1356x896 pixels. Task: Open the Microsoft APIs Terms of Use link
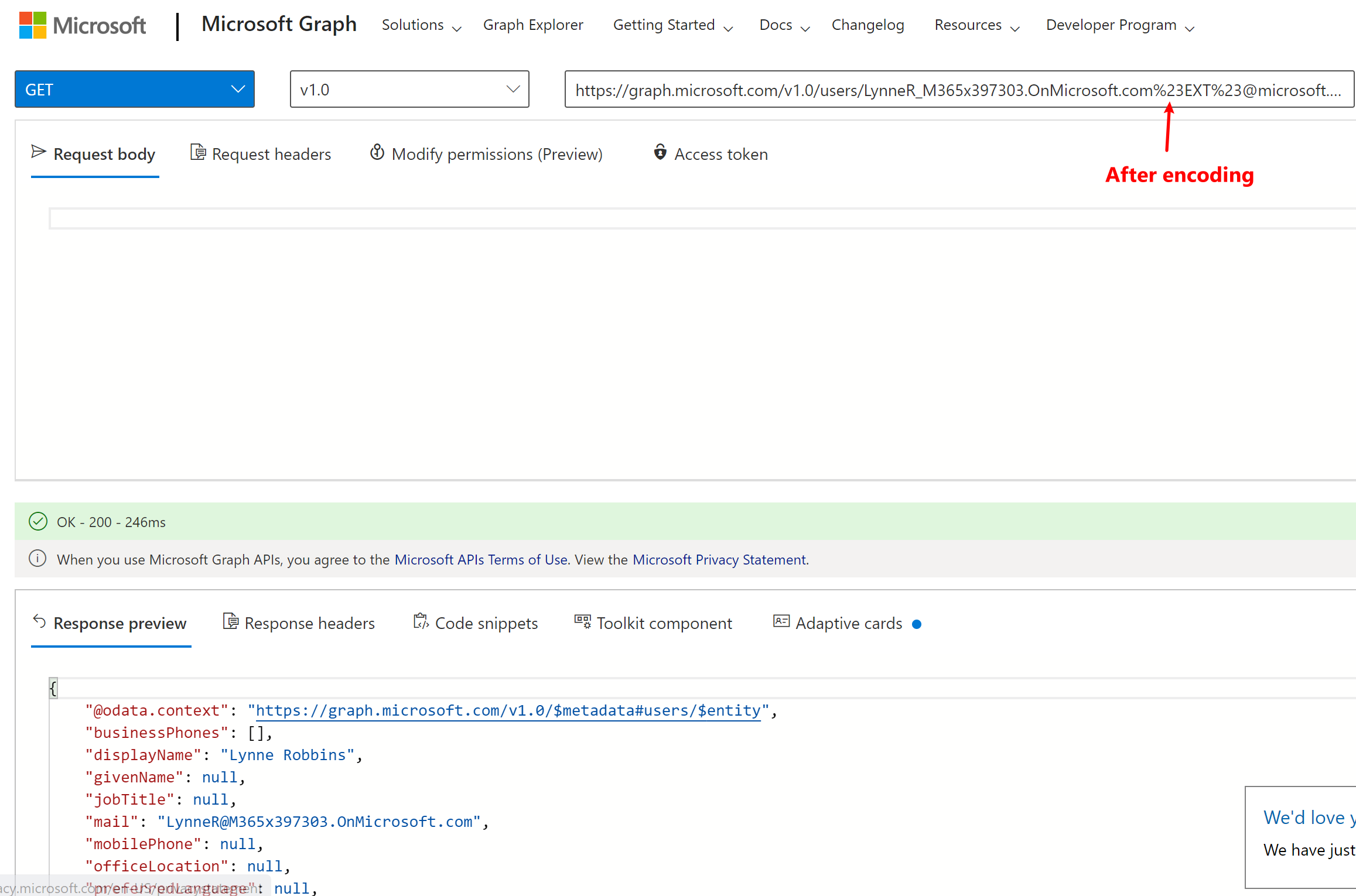(480, 559)
